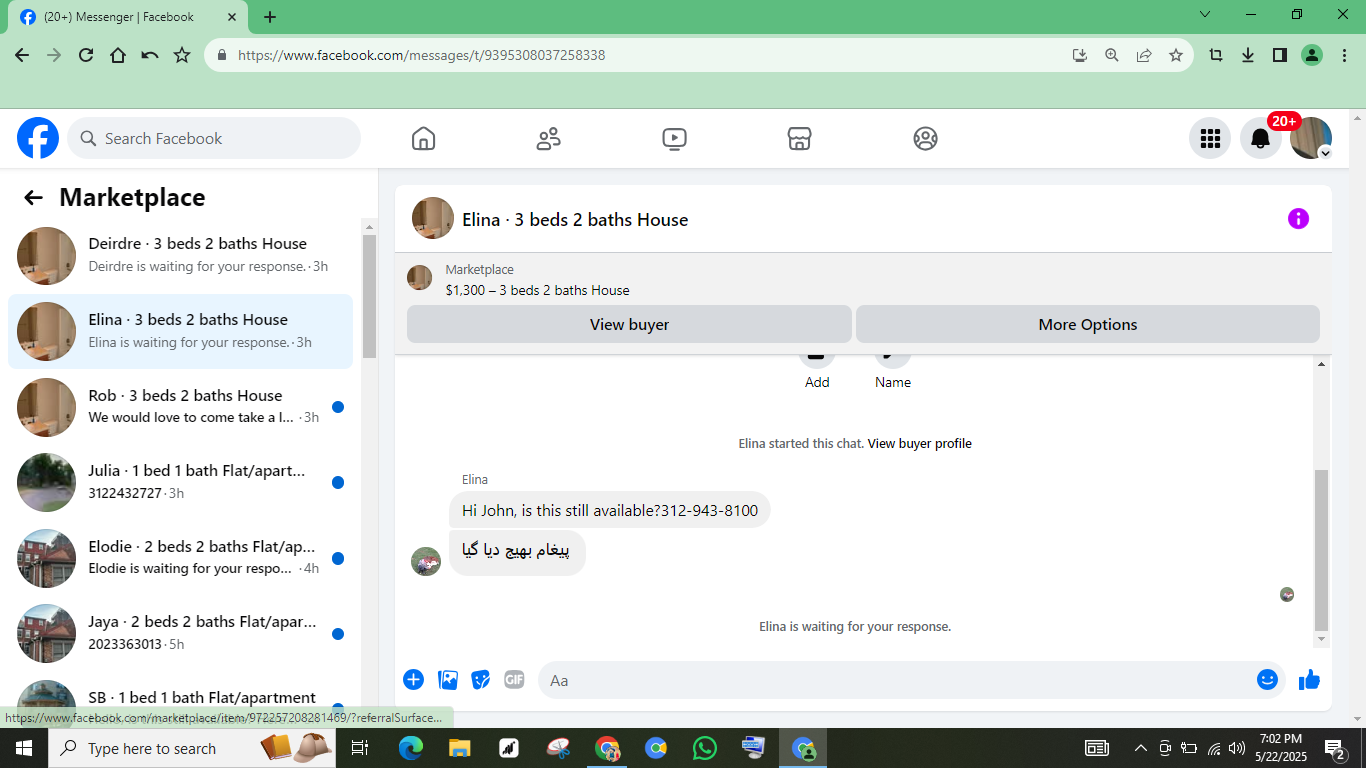The image size is (1366, 768).
Task: Click the Facebook logo
Action: point(38,138)
